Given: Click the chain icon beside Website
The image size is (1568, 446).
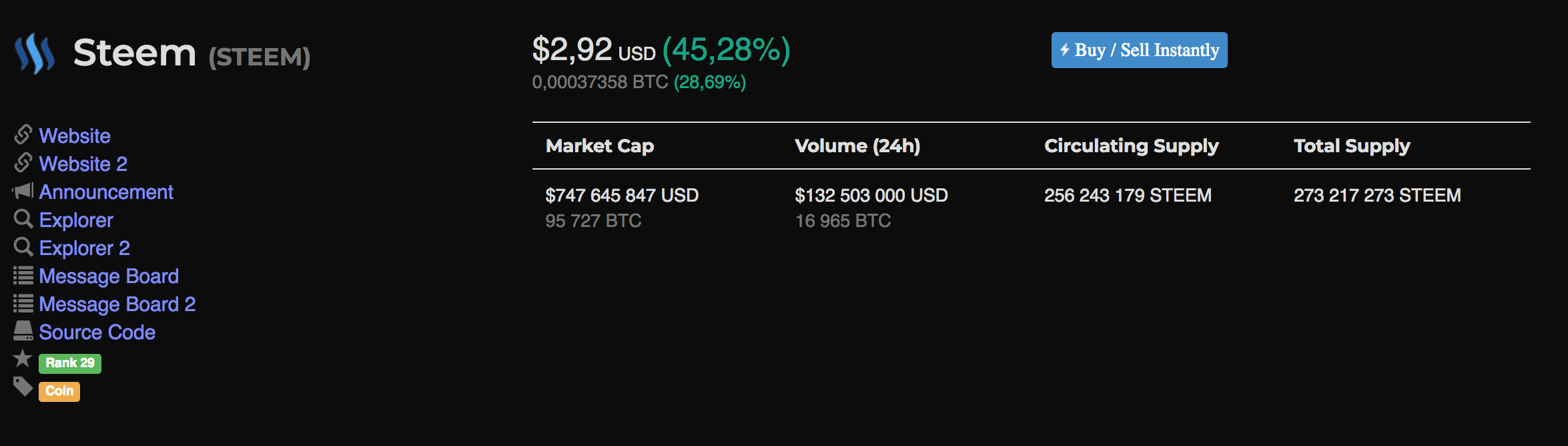Looking at the screenshot, I should [23, 135].
